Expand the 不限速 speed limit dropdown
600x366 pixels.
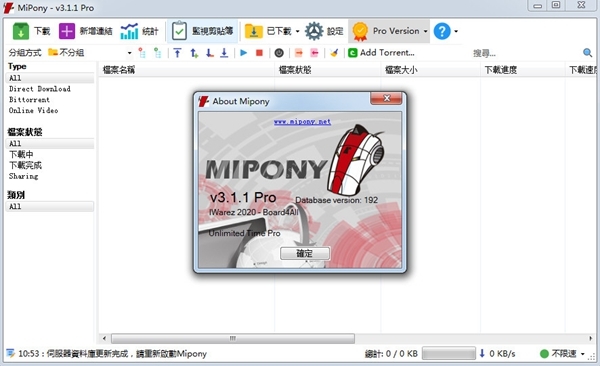582,354
